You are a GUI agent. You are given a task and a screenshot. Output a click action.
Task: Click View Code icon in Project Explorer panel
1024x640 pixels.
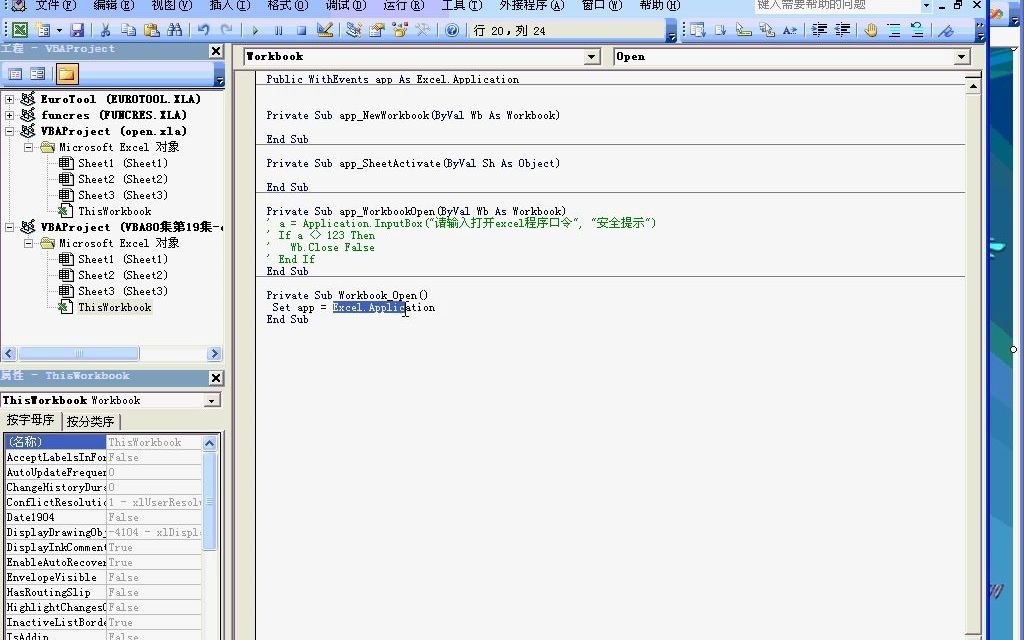point(15,75)
